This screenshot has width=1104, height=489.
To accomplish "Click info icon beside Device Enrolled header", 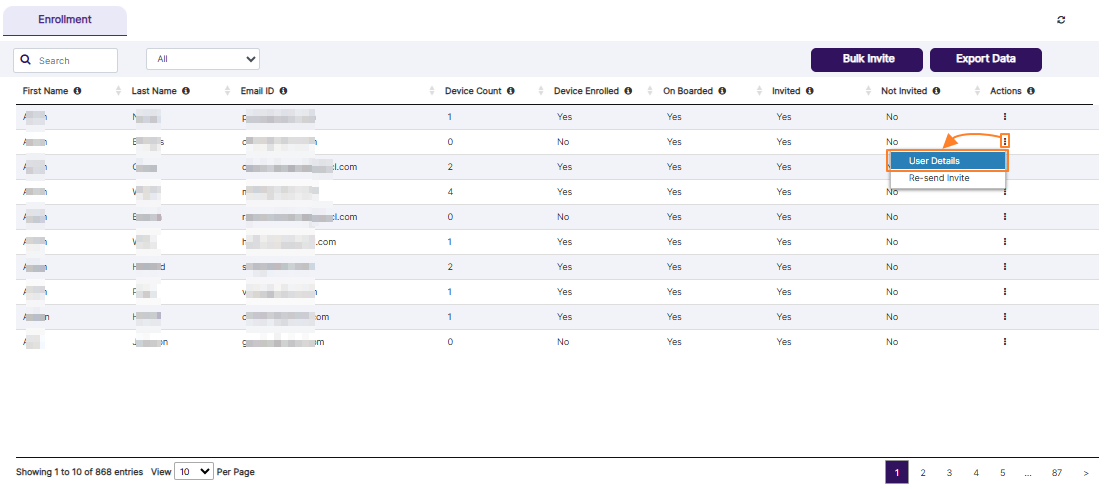I will click(x=628, y=91).
